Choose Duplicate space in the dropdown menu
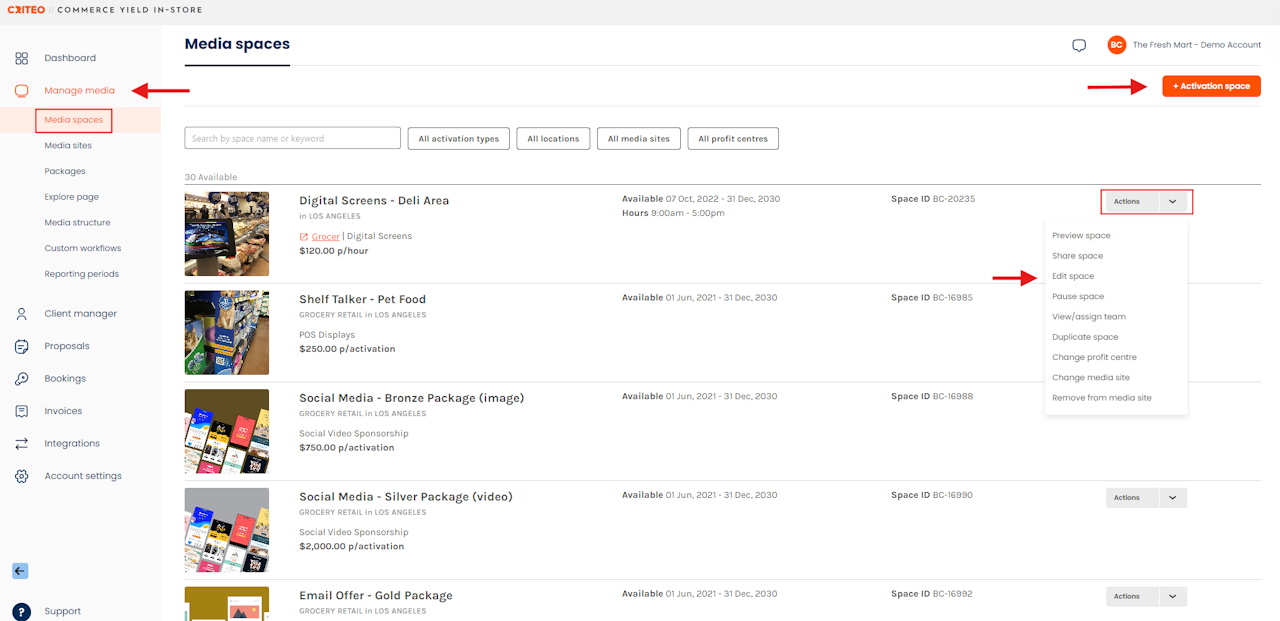 1085,337
